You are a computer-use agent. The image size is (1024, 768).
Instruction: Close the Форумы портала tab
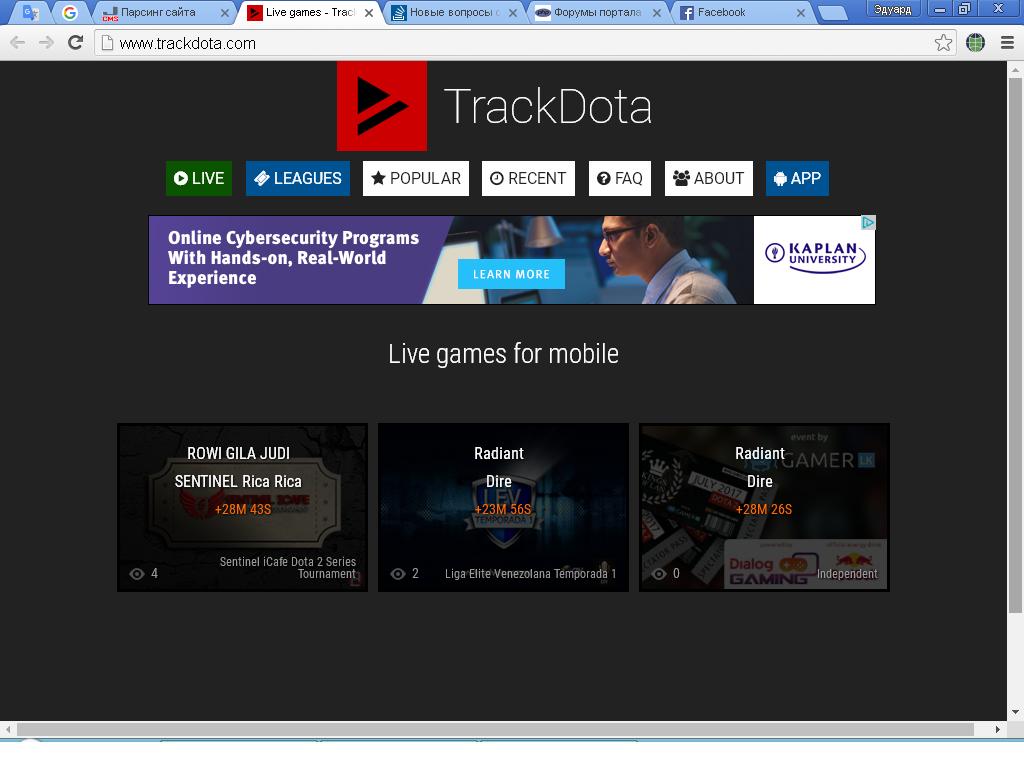(x=656, y=12)
